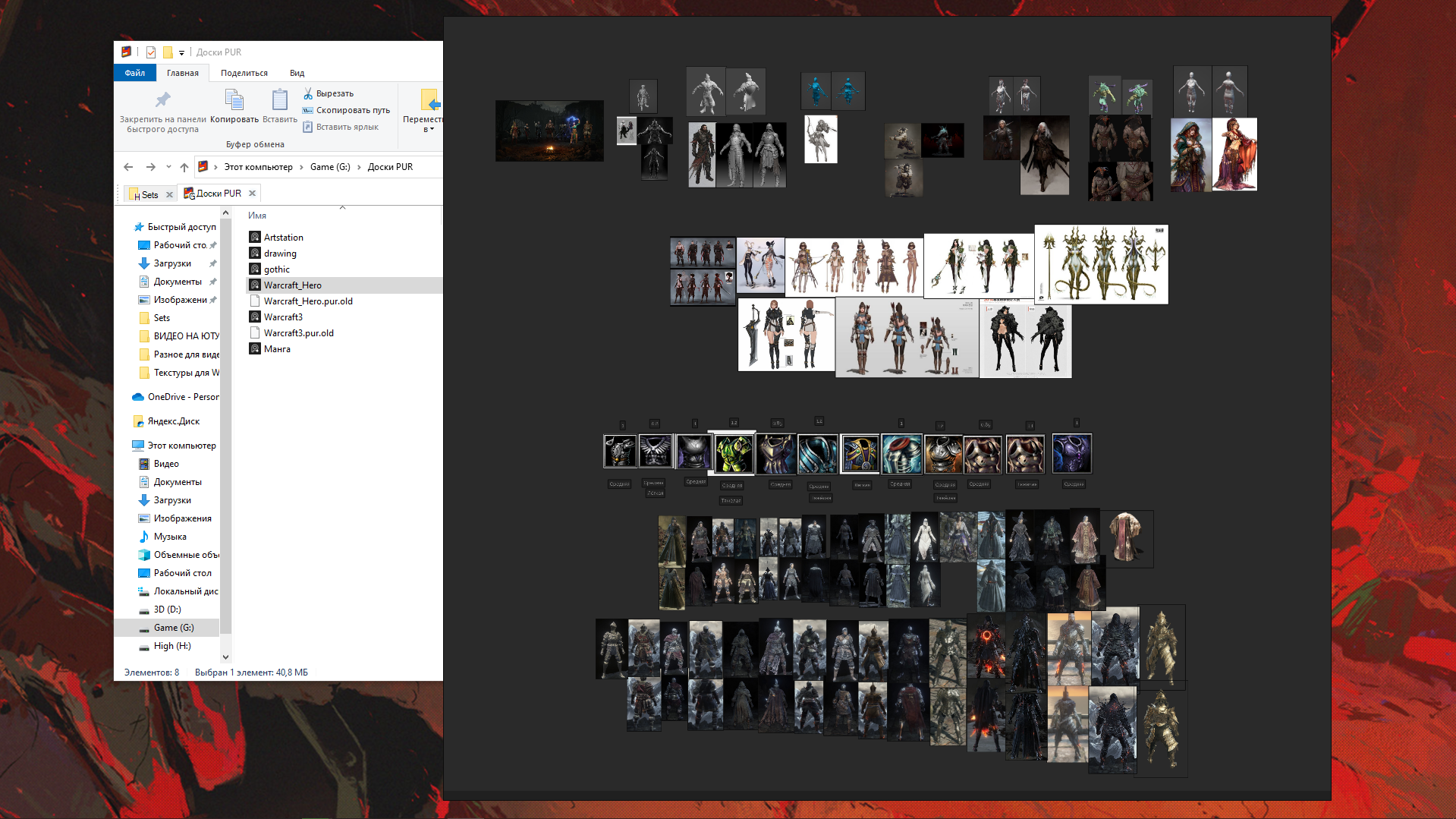Select the Манга file icon
This screenshot has width=1456, height=819.
point(255,349)
